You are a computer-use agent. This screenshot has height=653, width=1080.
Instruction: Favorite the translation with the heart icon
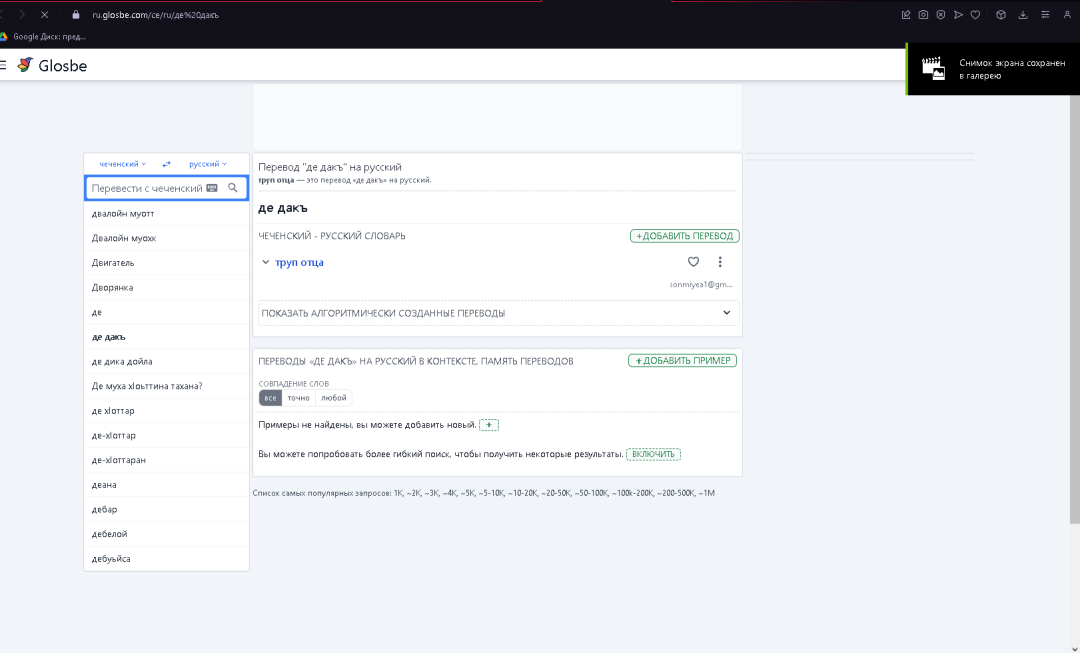tap(693, 261)
